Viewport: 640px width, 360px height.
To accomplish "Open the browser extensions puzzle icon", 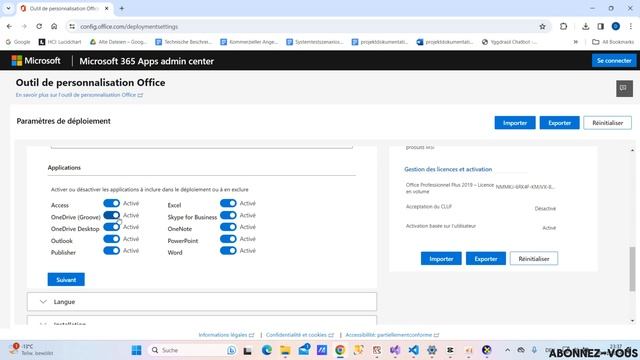I will 563,27.
